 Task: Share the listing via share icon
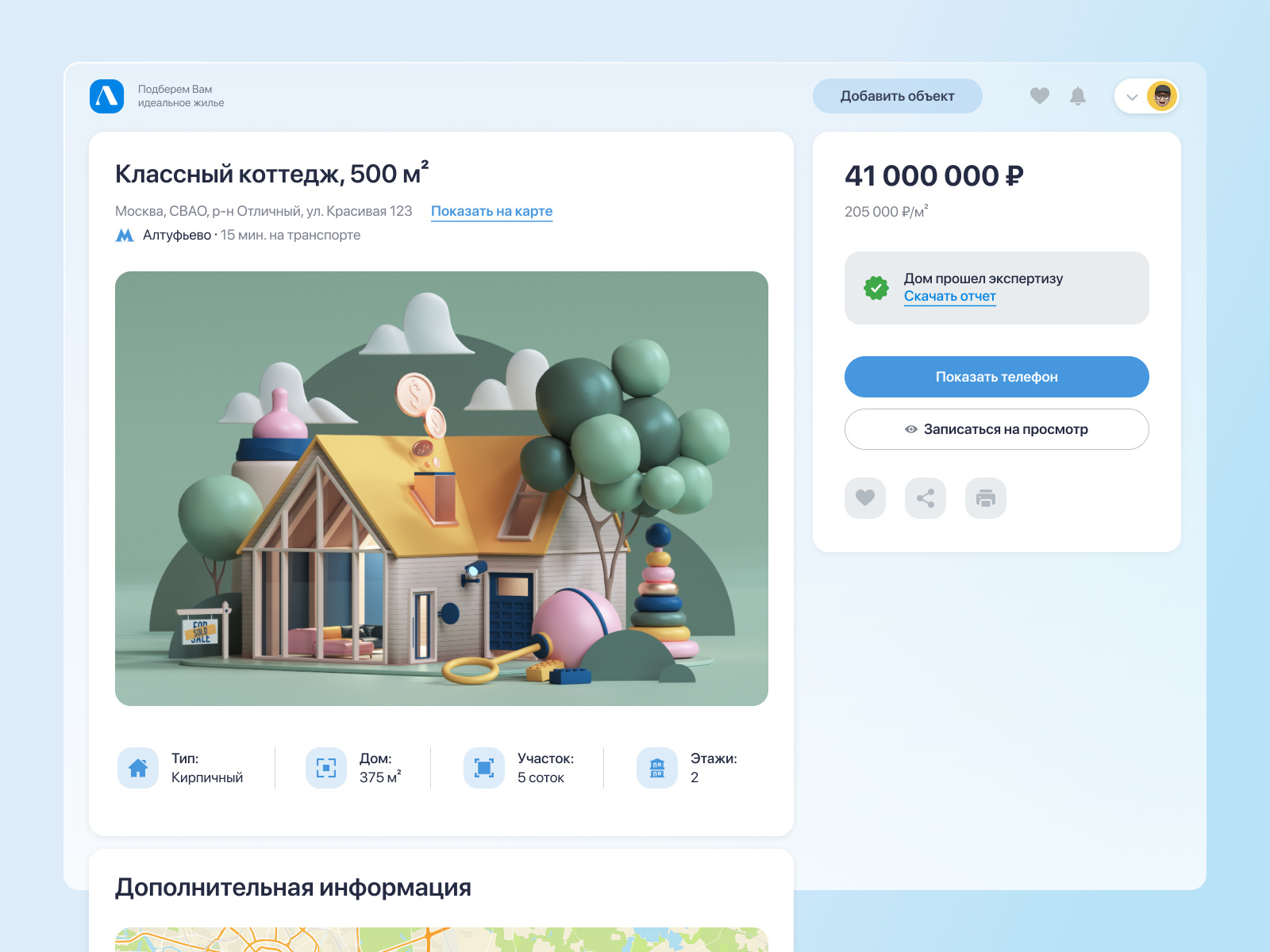[x=926, y=498]
